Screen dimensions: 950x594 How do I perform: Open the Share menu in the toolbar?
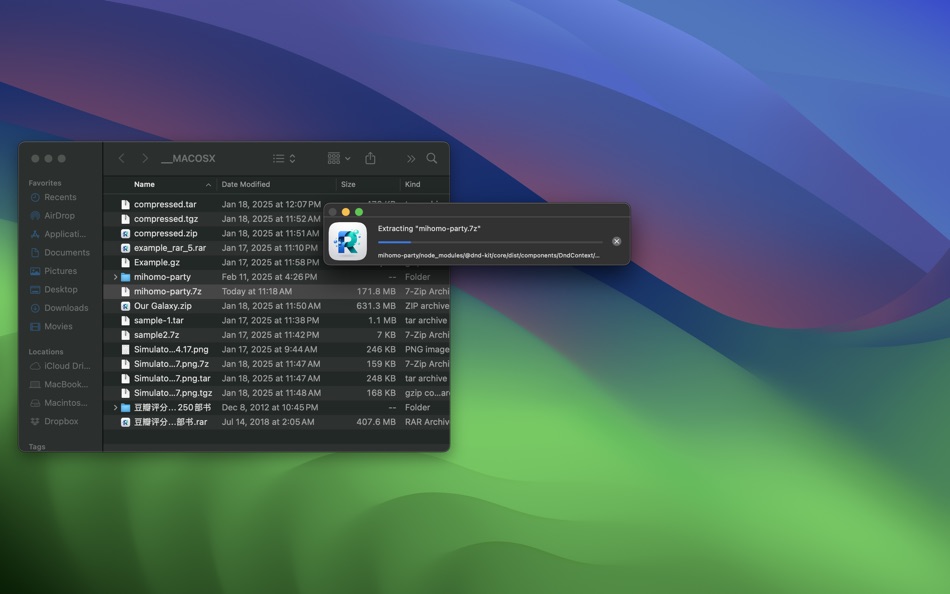pyautogui.click(x=370, y=157)
